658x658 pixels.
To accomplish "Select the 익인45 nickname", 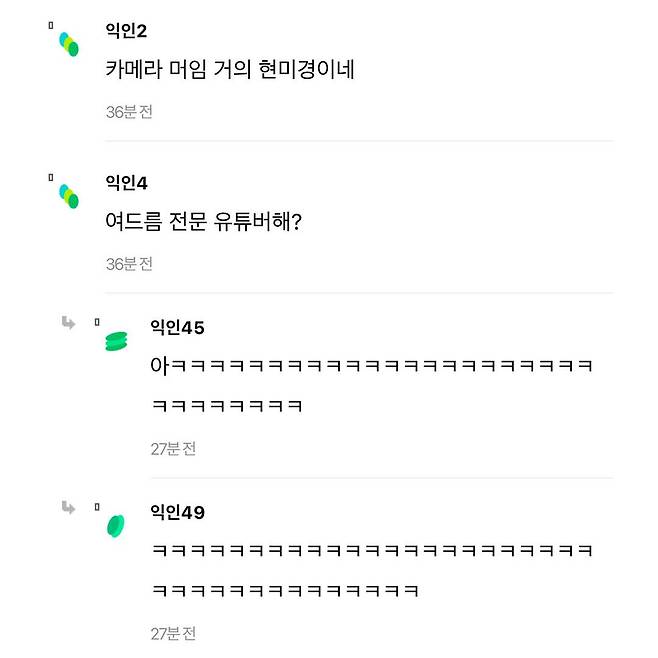I will tap(177, 327).
